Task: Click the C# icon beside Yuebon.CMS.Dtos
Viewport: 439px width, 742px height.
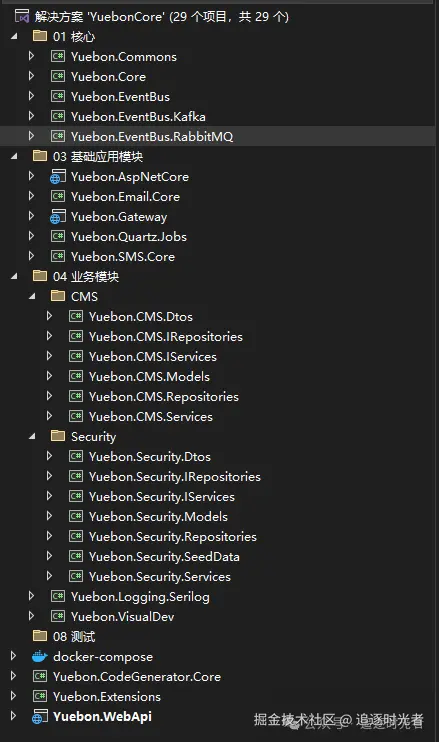Action: tap(76, 316)
